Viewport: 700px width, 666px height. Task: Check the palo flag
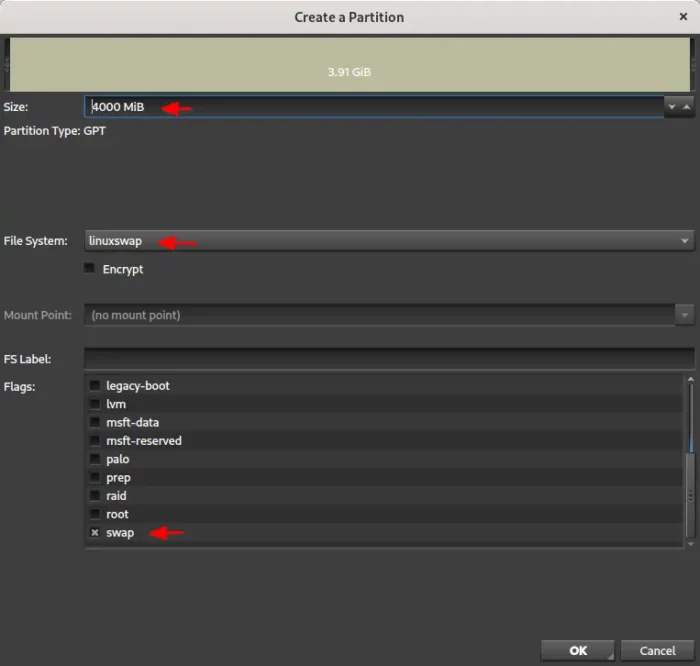pos(95,459)
